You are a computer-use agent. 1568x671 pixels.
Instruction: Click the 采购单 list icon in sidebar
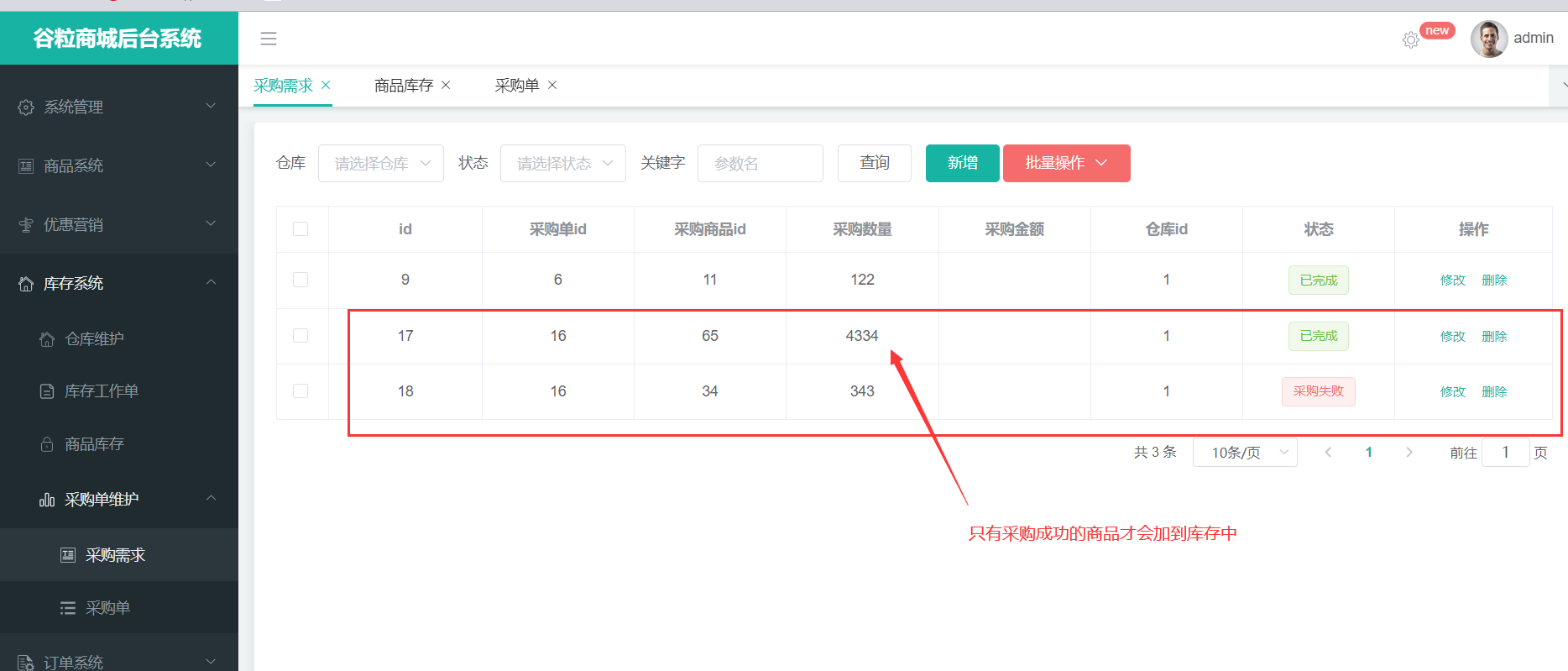click(68, 608)
